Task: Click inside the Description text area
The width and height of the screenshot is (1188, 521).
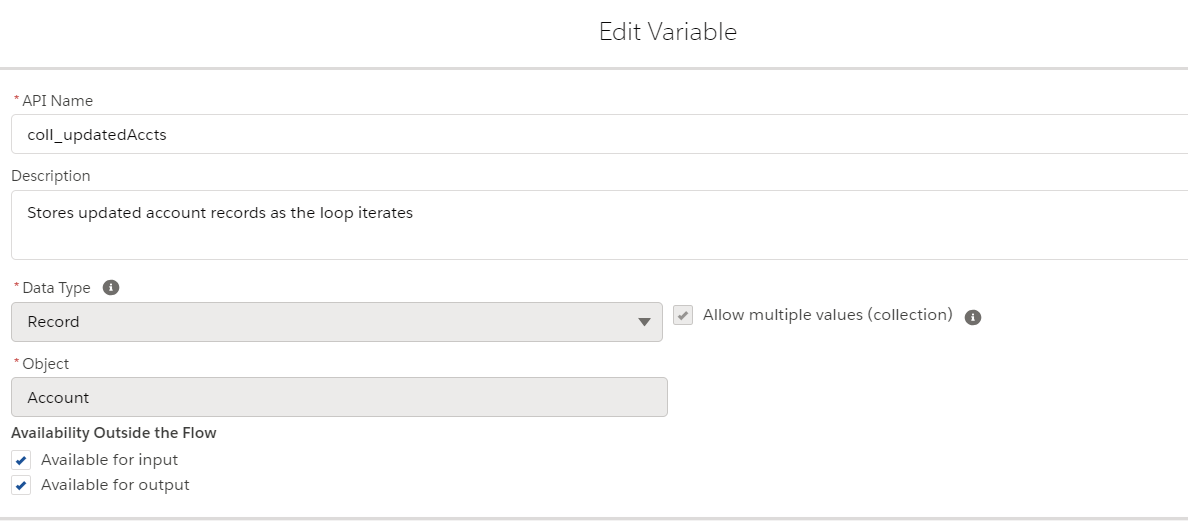Action: pyautogui.click(x=600, y=225)
